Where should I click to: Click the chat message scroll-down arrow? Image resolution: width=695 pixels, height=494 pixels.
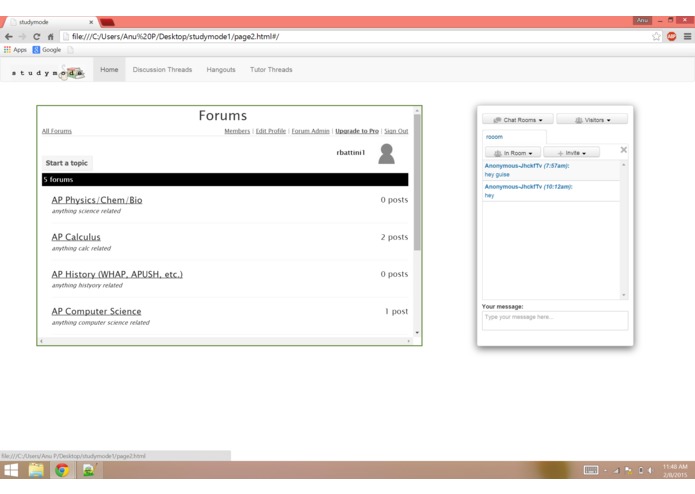[624, 295]
